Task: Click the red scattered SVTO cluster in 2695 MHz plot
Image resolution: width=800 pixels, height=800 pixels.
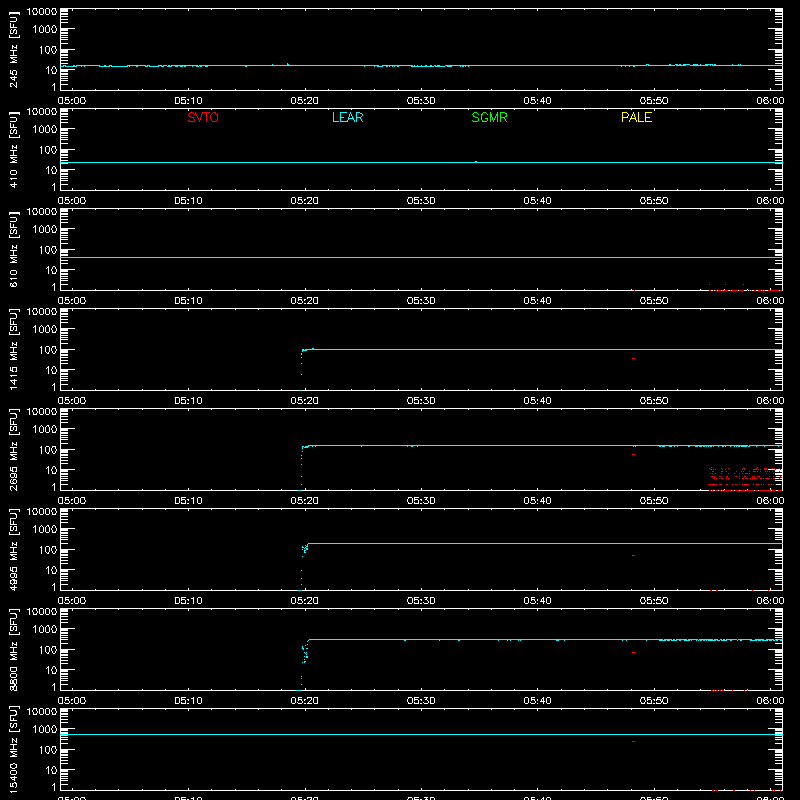Action: [745, 479]
